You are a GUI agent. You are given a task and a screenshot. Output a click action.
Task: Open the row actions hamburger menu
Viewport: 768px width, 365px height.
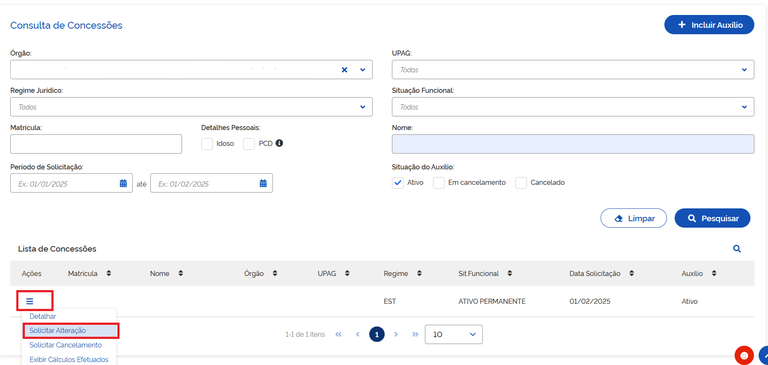coord(30,301)
